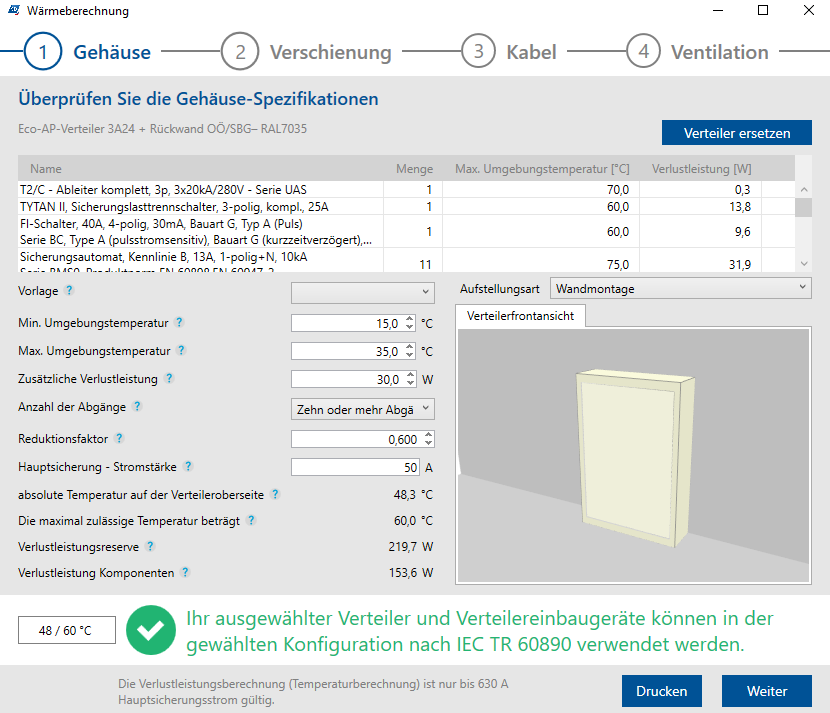Click the component table scrollbar thumb
The width and height of the screenshot is (830, 713).
tap(804, 207)
